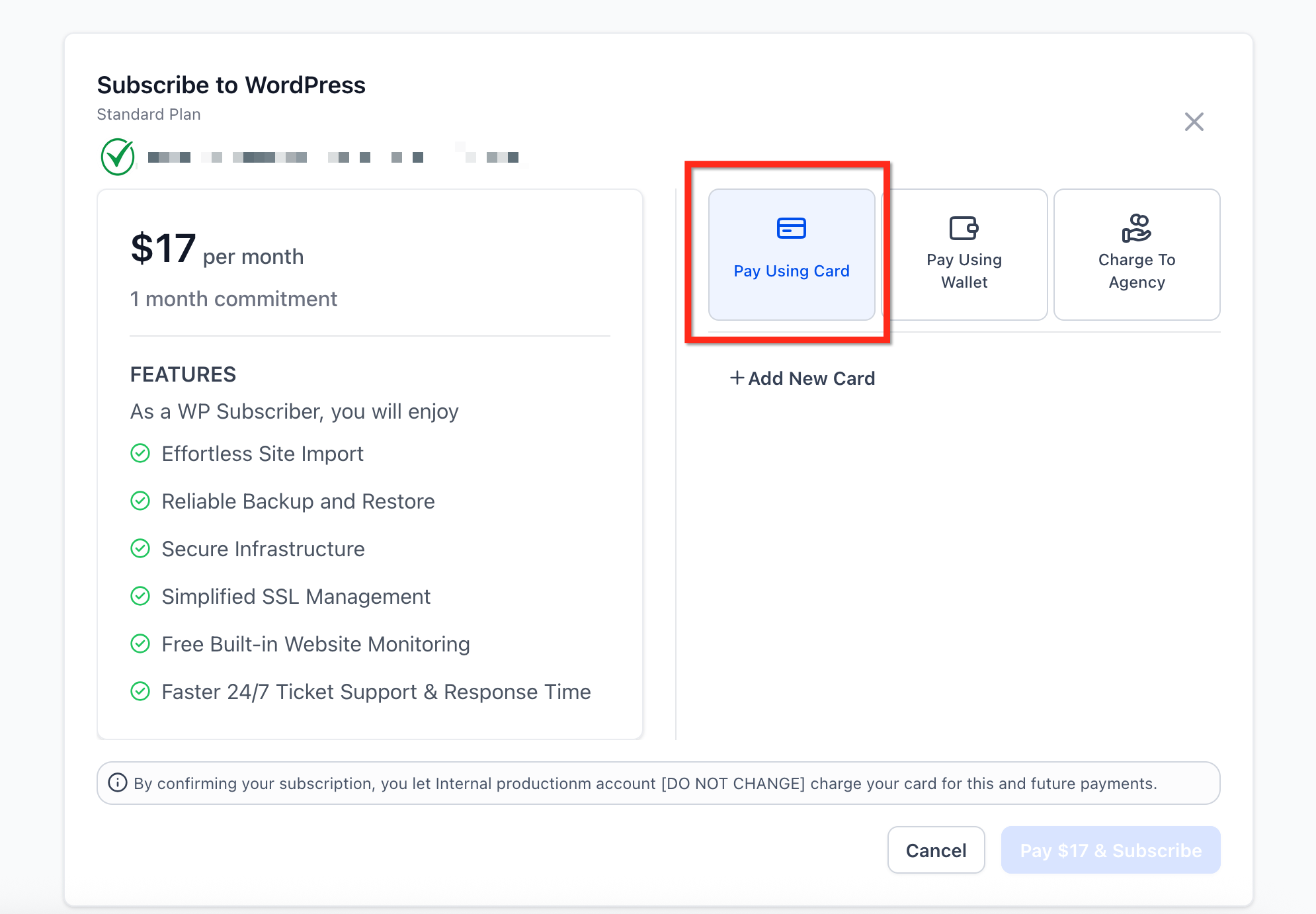
Task: Click the wallet icon
Action: click(x=964, y=228)
